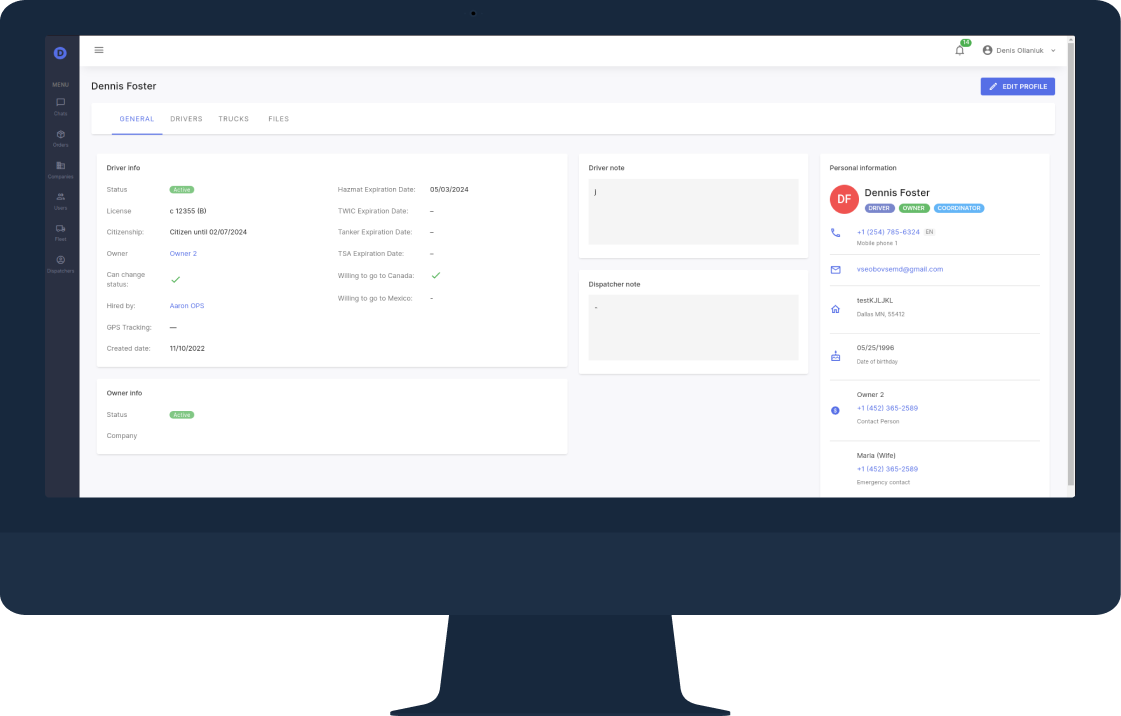The width and height of the screenshot is (1121, 716).
Task: Click the Willing to go to Canada checkmark
Action: [436, 275]
